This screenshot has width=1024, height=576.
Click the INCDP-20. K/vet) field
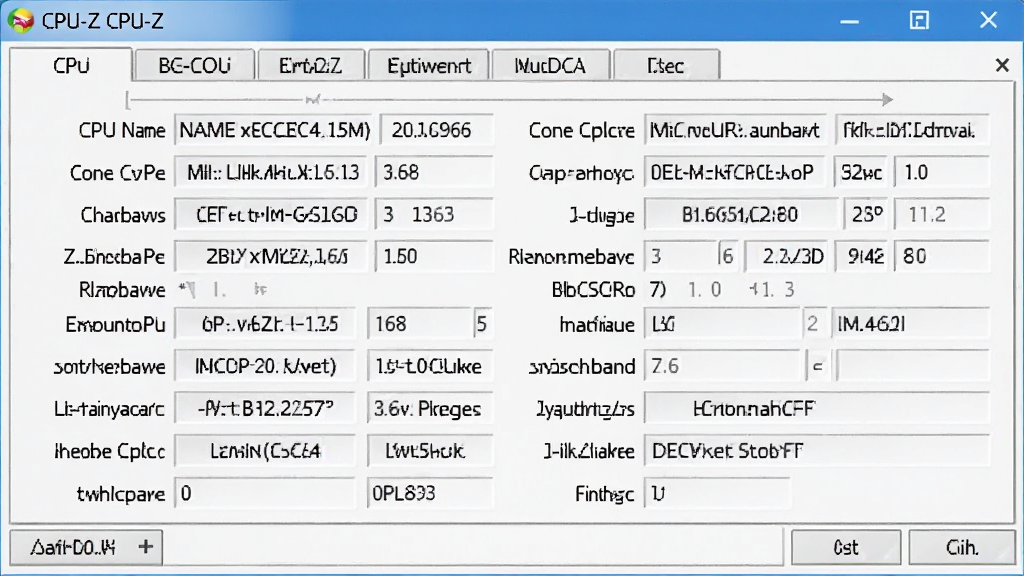click(265, 366)
